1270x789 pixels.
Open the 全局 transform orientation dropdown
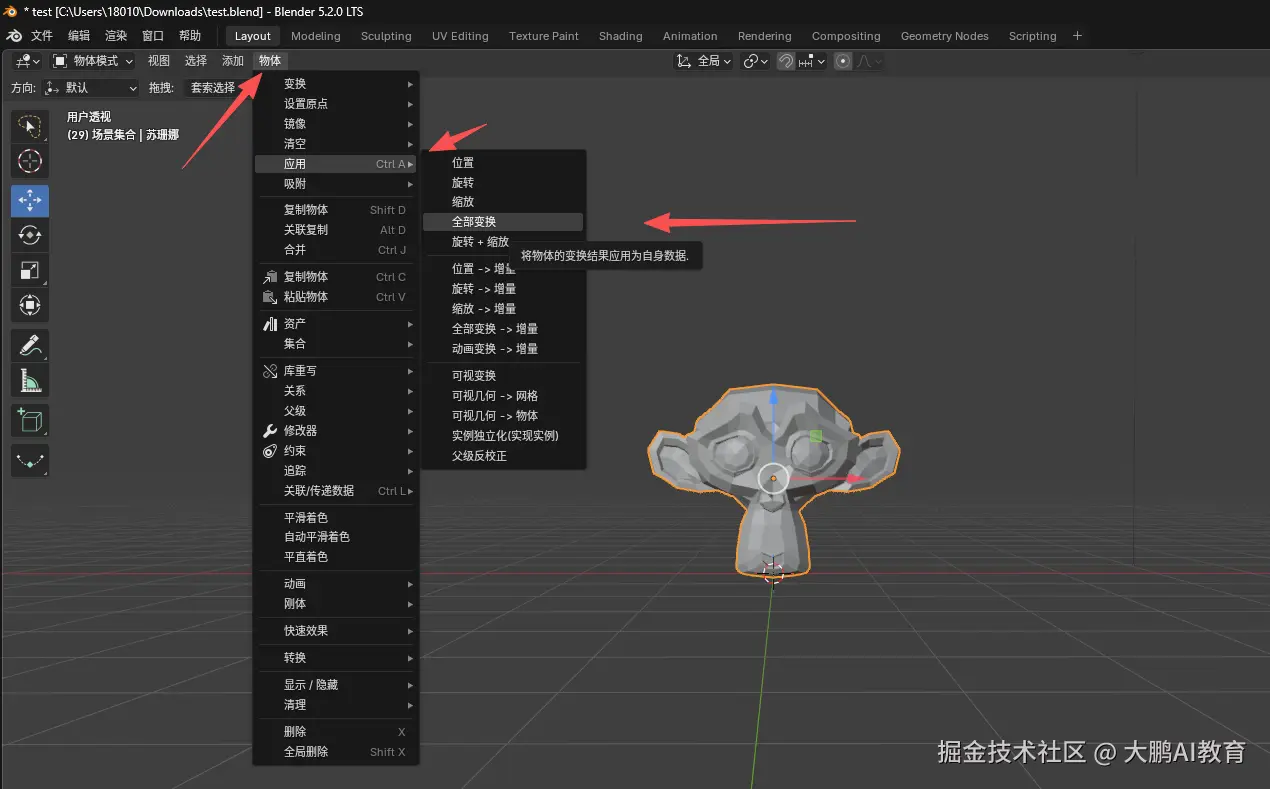click(704, 61)
